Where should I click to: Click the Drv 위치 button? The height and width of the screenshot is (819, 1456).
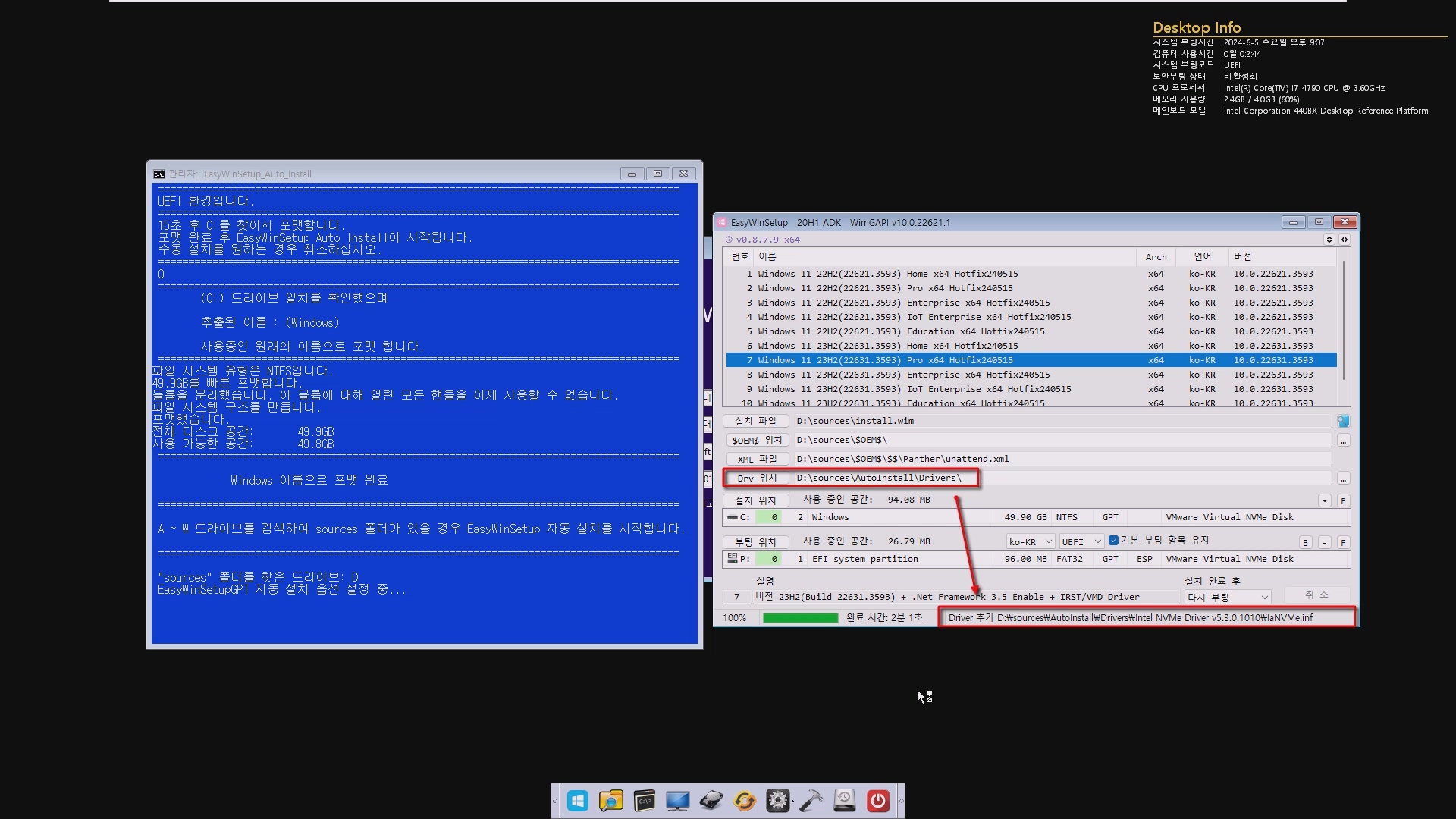pyautogui.click(x=756, y=478)
